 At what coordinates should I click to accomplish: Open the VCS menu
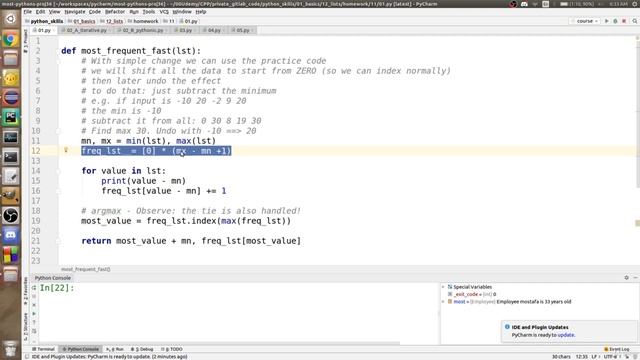(164, 12)
